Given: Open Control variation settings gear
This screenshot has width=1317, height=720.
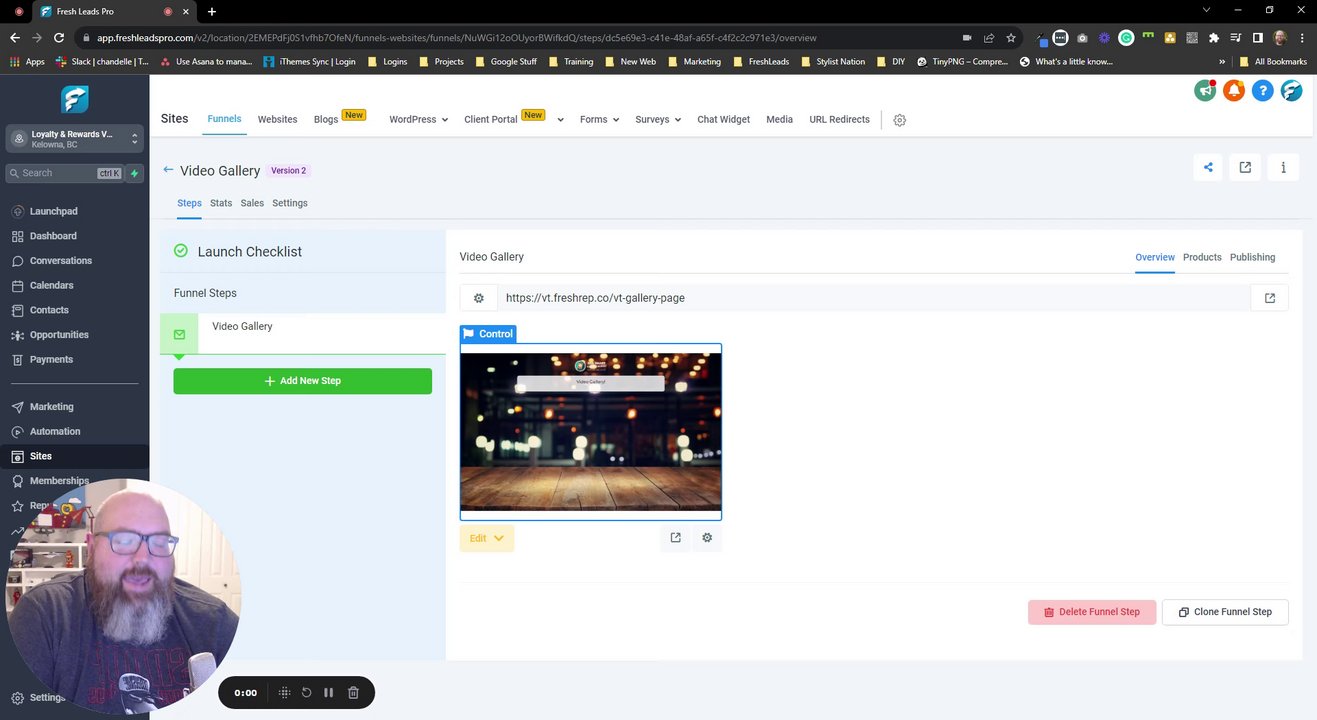Looking at the screenshot, I should tap(707, 538).
